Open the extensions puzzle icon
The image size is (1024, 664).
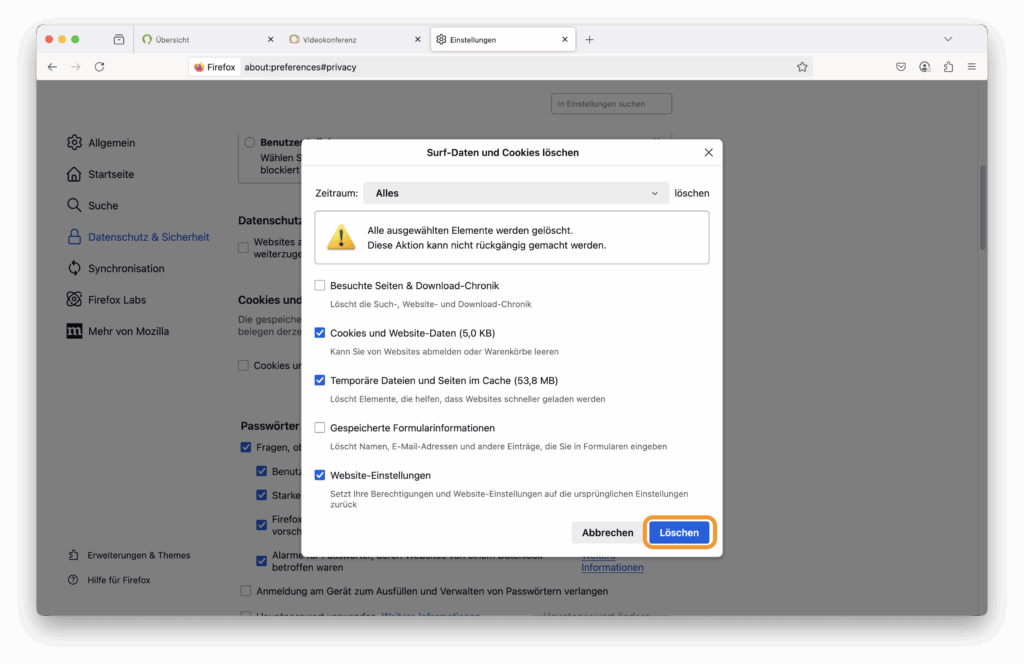pyautogui.click(x=948, y=67)
